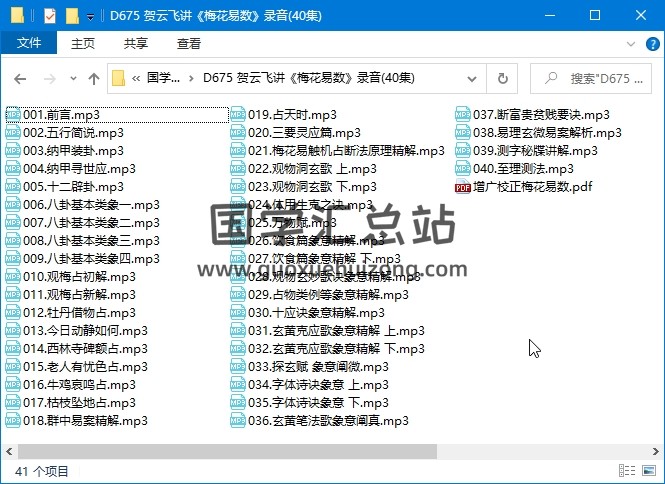Go up one folder level

[x=94, y=78]
